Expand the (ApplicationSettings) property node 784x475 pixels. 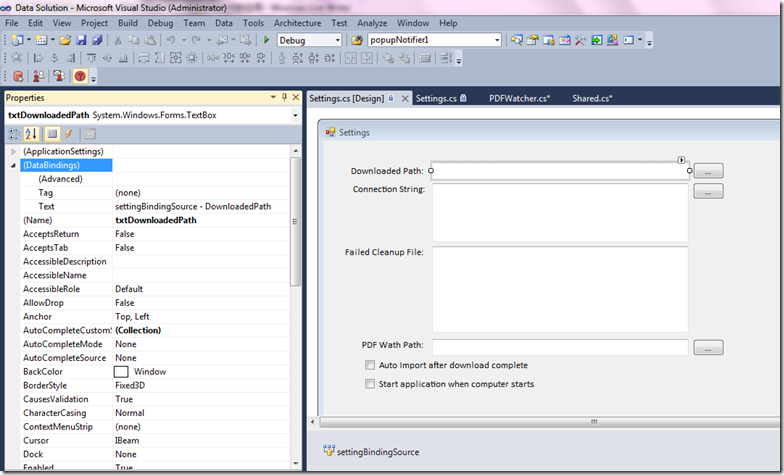[14, 152]
